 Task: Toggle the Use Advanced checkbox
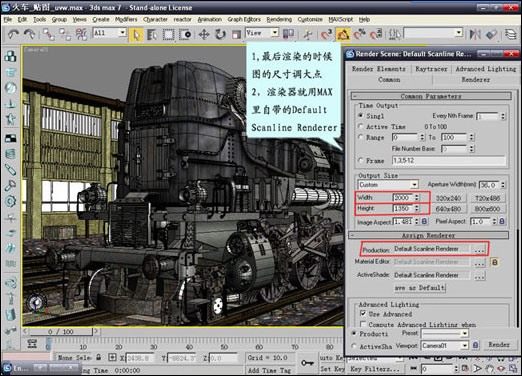click(363, 314)
